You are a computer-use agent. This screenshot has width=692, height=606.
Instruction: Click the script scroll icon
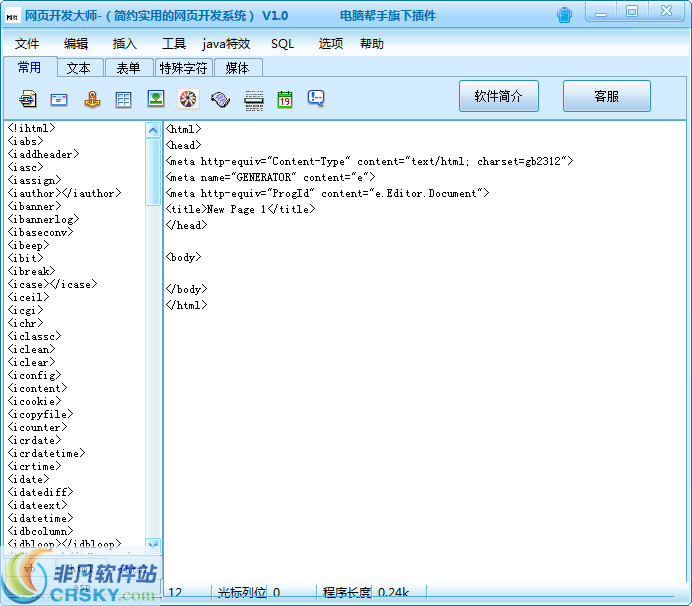[221, 99]
